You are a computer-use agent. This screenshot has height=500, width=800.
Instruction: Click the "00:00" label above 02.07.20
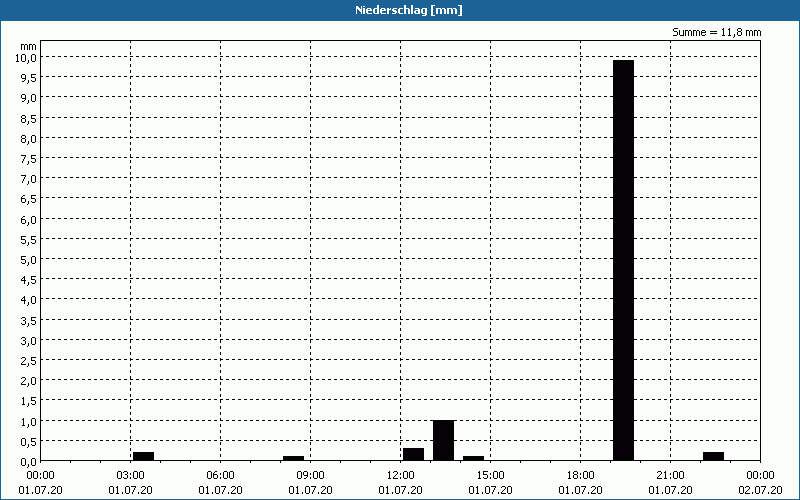(x=760, y=476)
